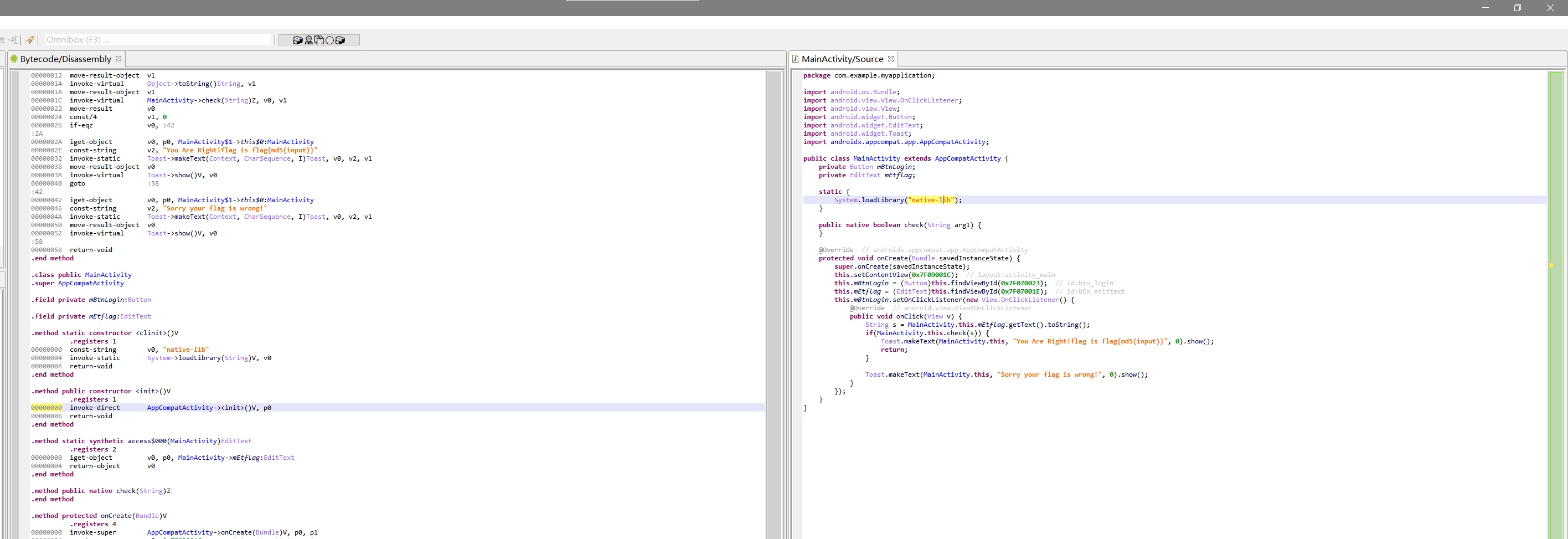The height and width of the screenshot is (539, 1568).
Task: Click "AppCompatActivity-><init>()V, p0" in disassembly
Action: pyautogui.click(x=209, y=408)
